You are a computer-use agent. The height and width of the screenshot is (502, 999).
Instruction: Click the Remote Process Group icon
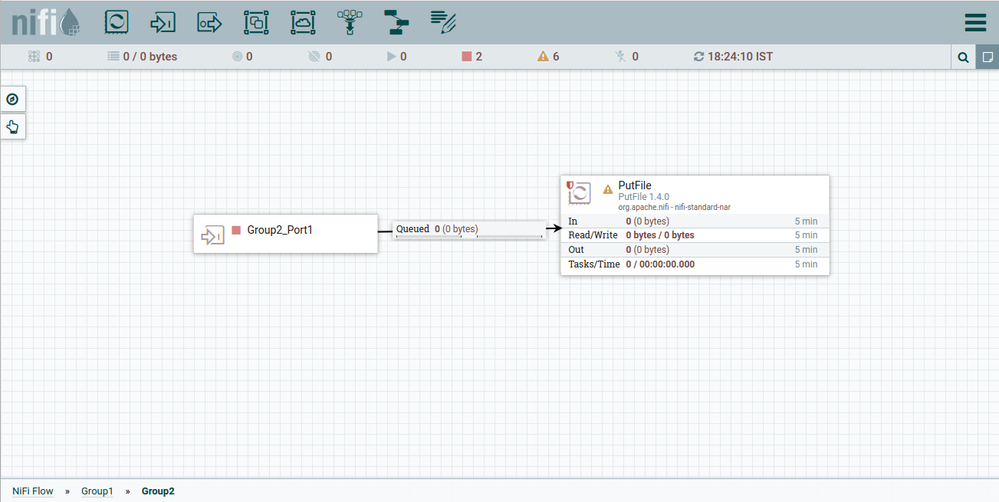point(302,21)
